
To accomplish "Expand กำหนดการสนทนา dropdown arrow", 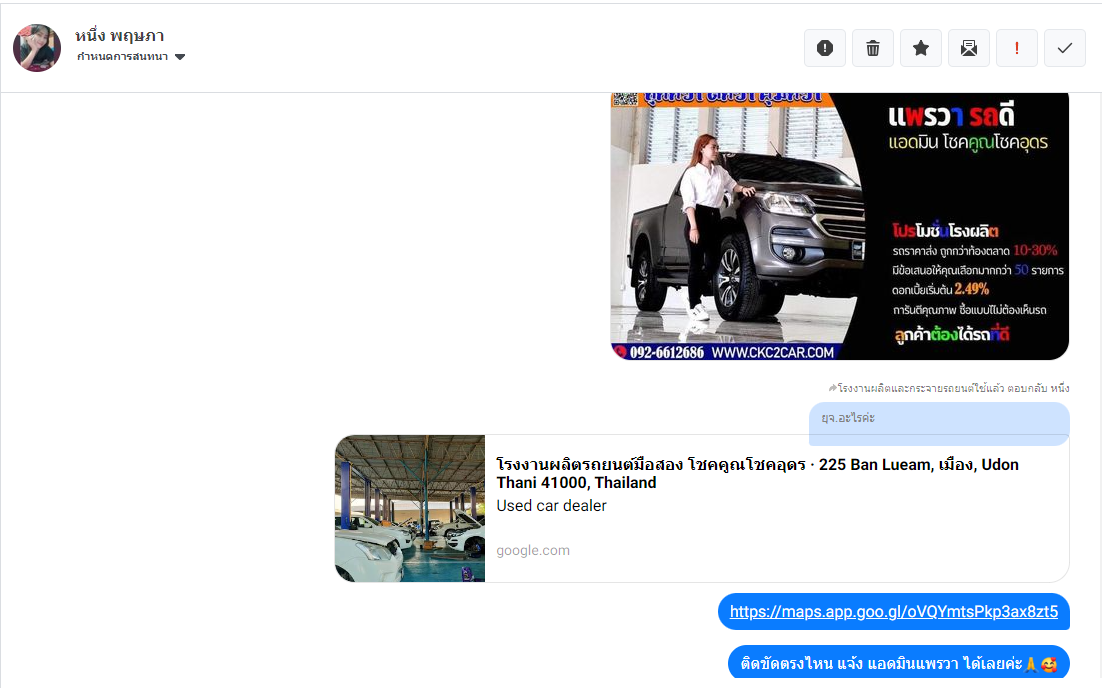I will pos(180,57).
